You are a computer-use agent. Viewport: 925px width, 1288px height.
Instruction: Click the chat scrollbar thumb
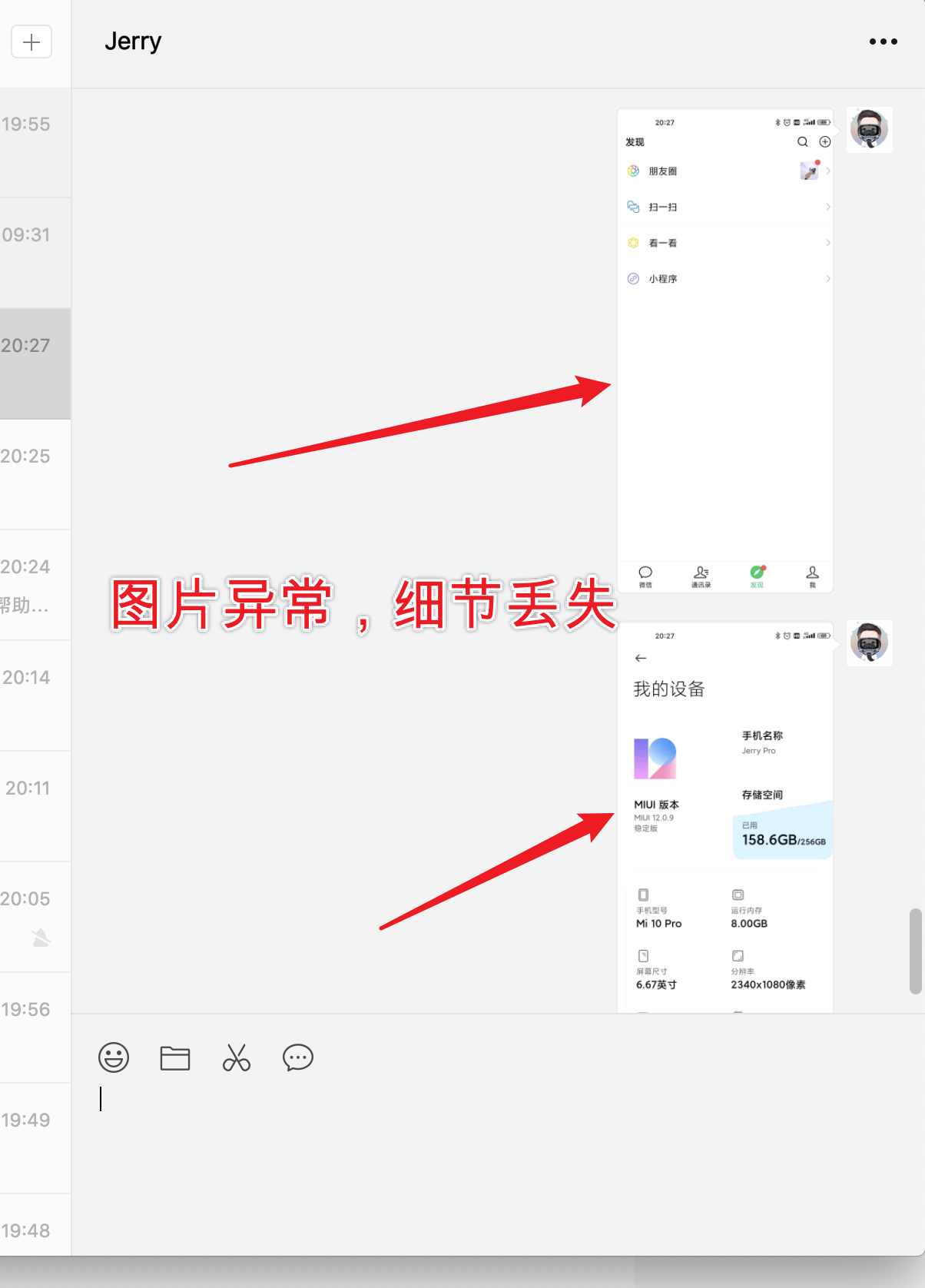click(x=915, y=951)
